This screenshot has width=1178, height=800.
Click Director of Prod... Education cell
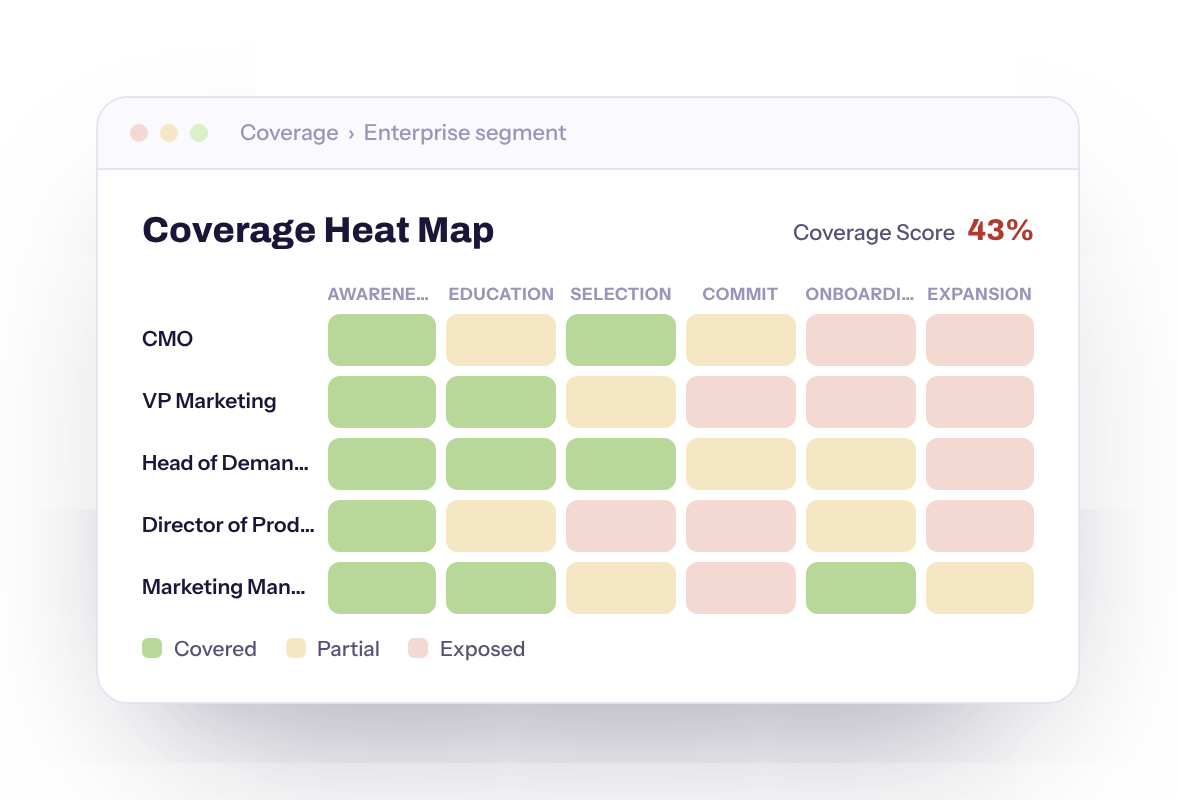[x=501, y=526]
